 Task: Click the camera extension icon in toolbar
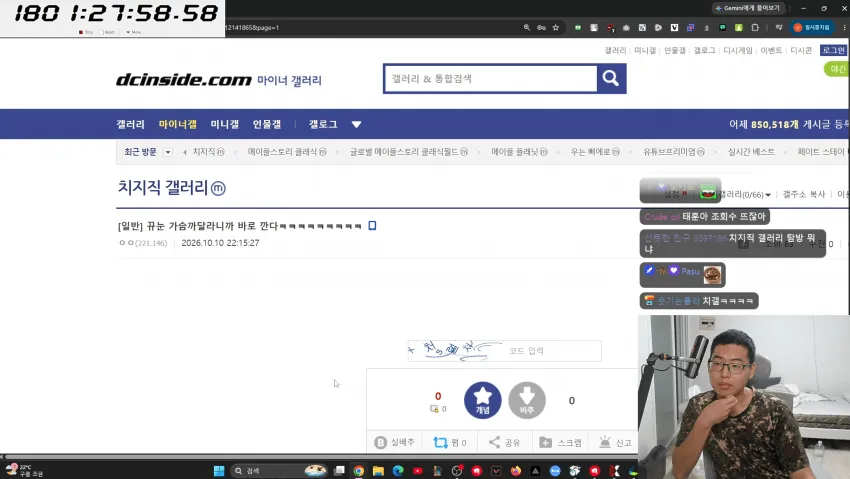coord(626,28)
